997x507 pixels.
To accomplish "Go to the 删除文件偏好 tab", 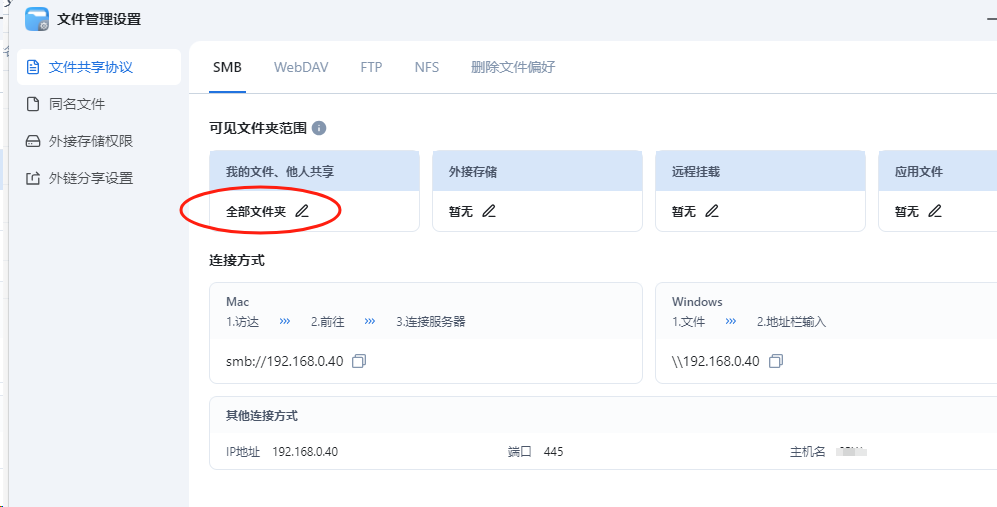I will 513,67.
